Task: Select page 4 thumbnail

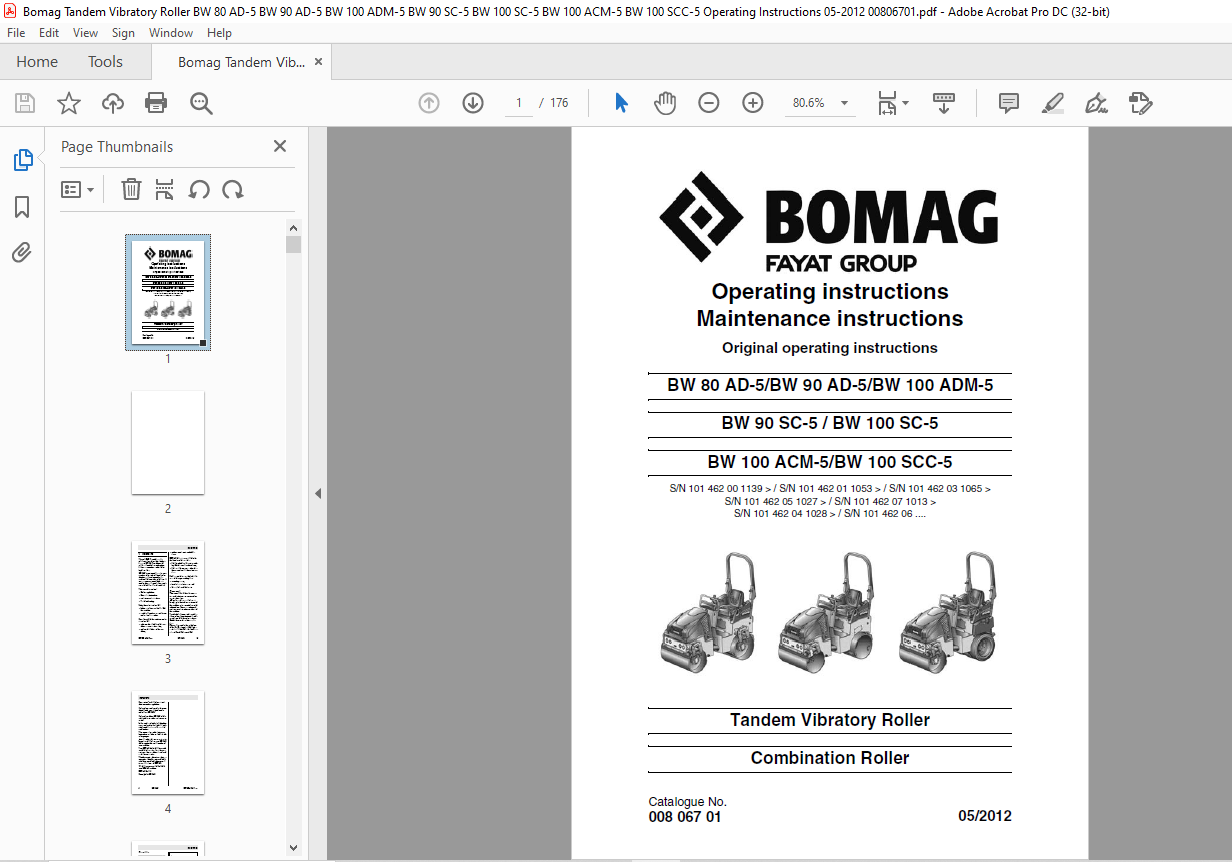Action: coord(168,742)
